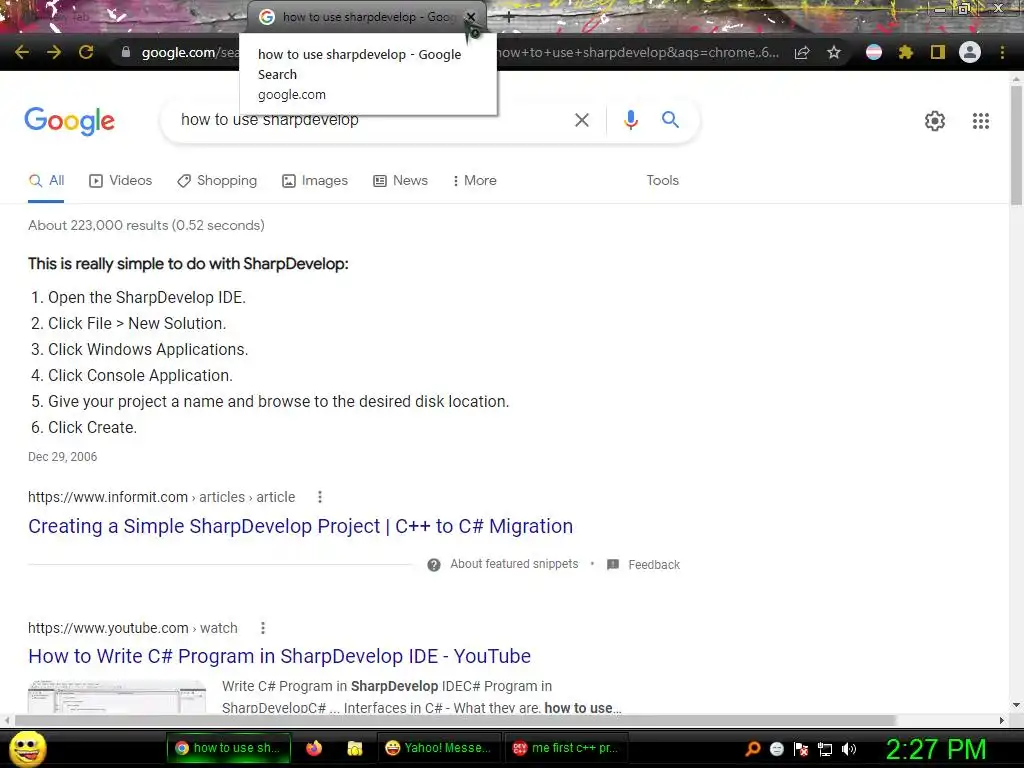
Task: Click the volume speaker tray icon
Action: coord(848,749)
